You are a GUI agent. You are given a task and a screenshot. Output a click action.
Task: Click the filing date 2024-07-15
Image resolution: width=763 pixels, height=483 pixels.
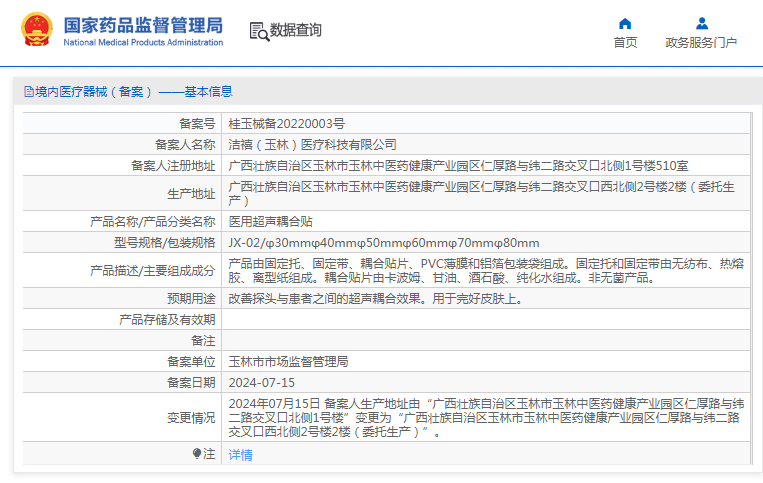[261, 382]
